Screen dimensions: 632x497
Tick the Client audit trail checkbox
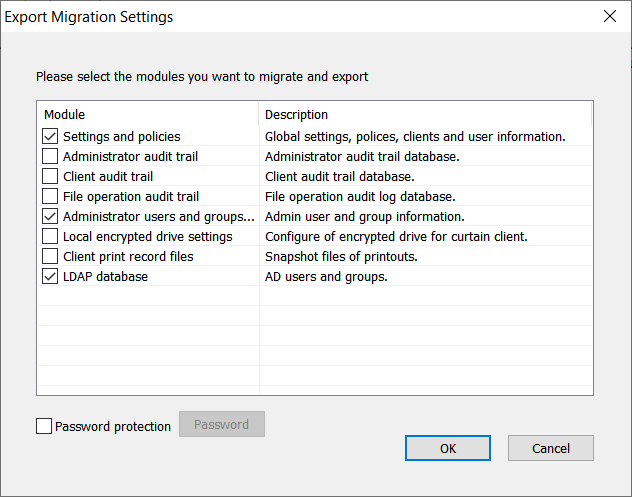50,176
